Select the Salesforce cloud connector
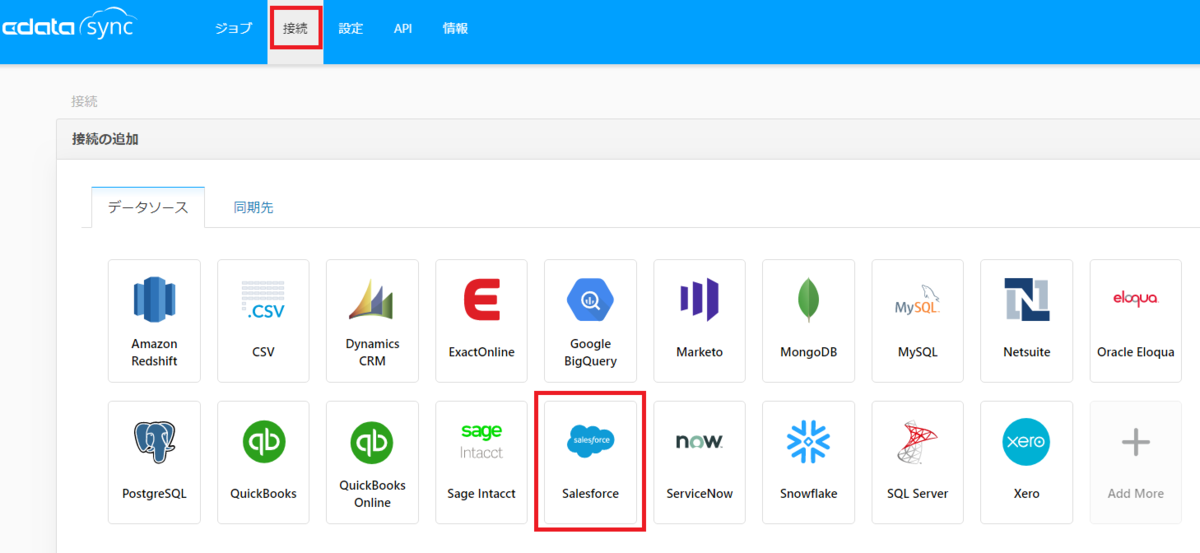Screen dimensions: 1200x553 point(590,463)
